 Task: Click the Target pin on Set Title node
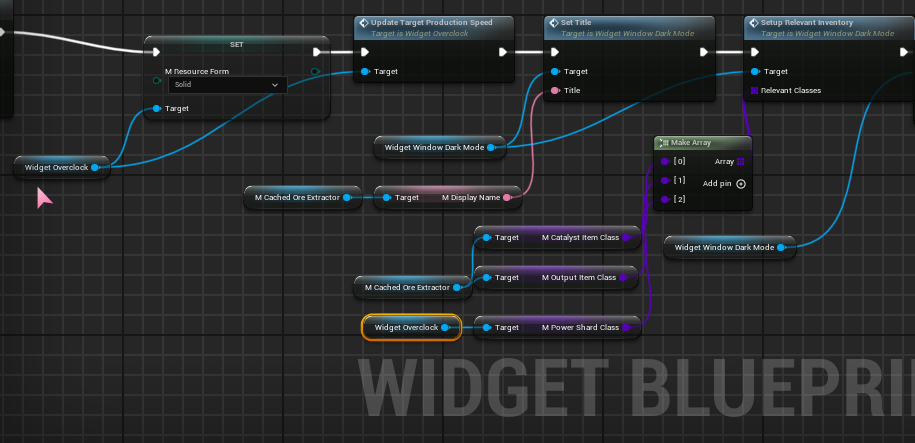[x=555, y=71]
